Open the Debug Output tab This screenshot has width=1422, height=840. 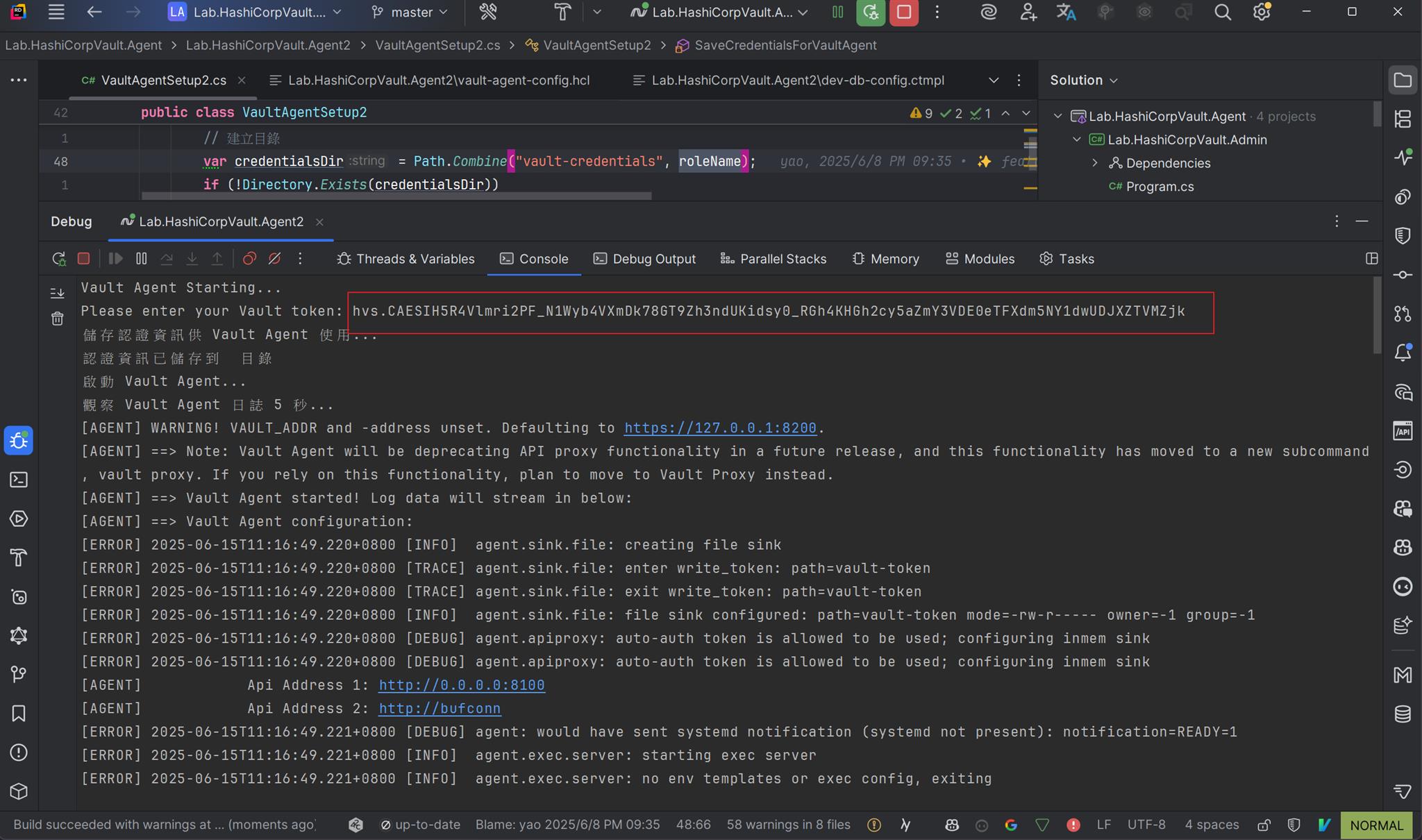coord(644,258)
